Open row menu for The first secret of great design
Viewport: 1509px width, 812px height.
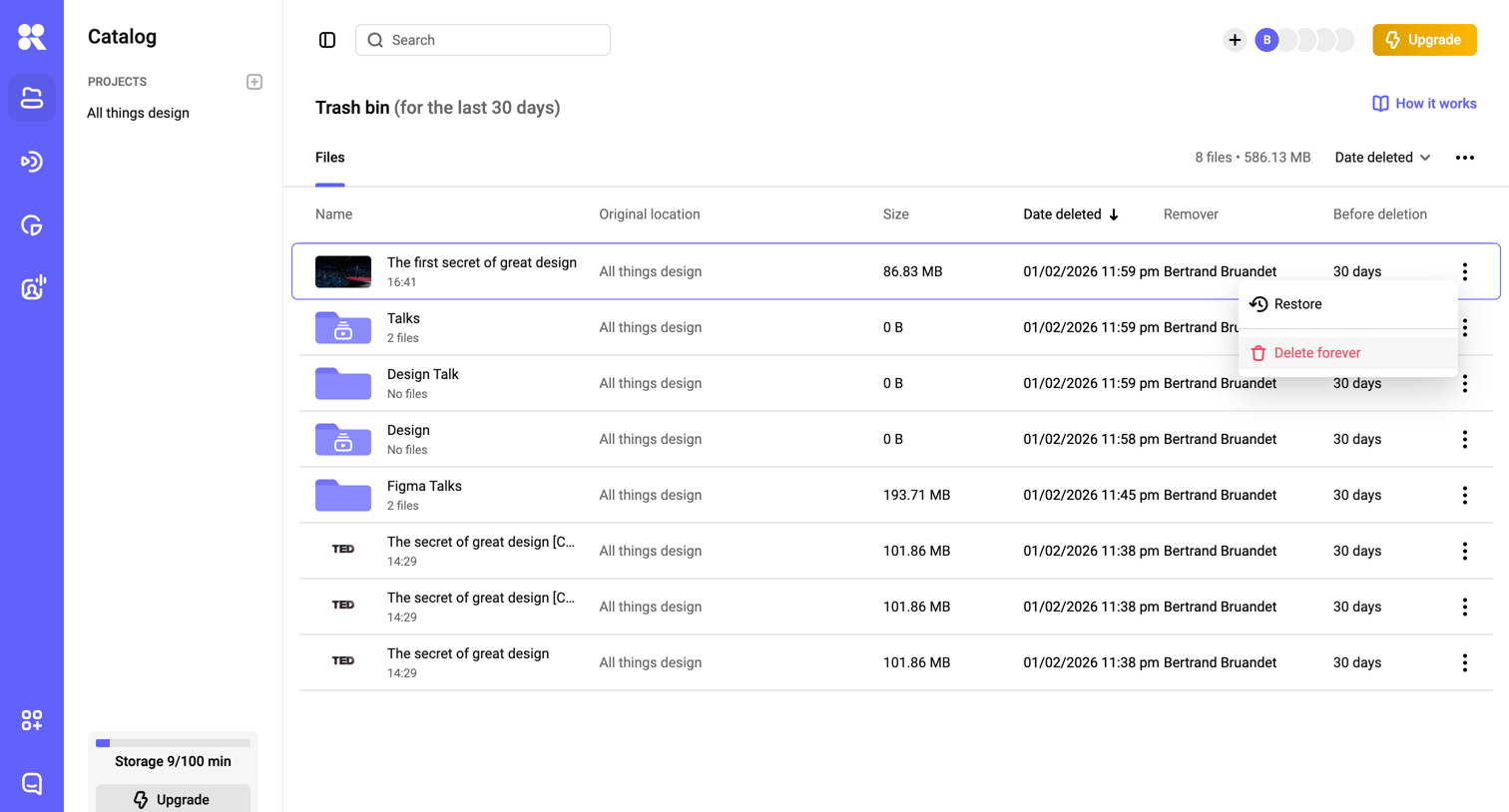tap(1465, 271)
